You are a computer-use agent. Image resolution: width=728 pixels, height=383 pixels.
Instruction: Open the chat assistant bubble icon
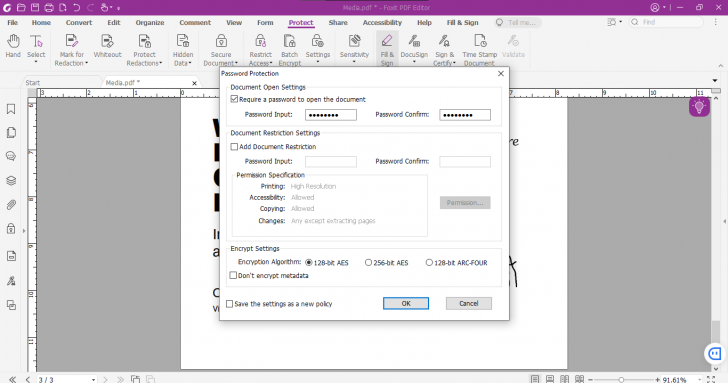coord(714,354)
